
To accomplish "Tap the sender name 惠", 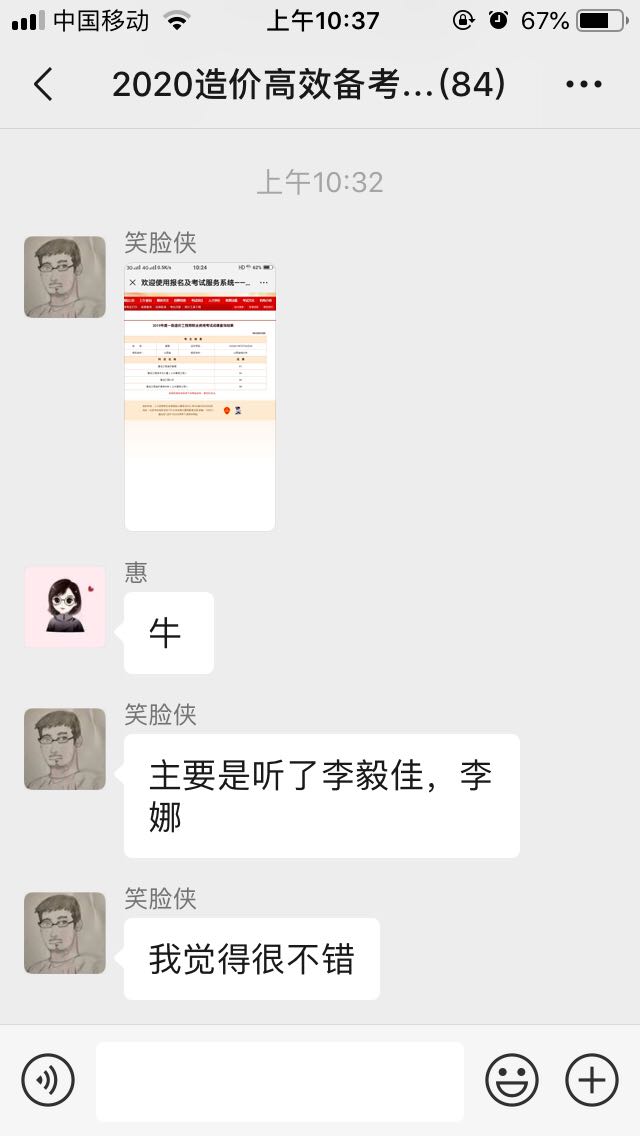I will tap(136, 572).
